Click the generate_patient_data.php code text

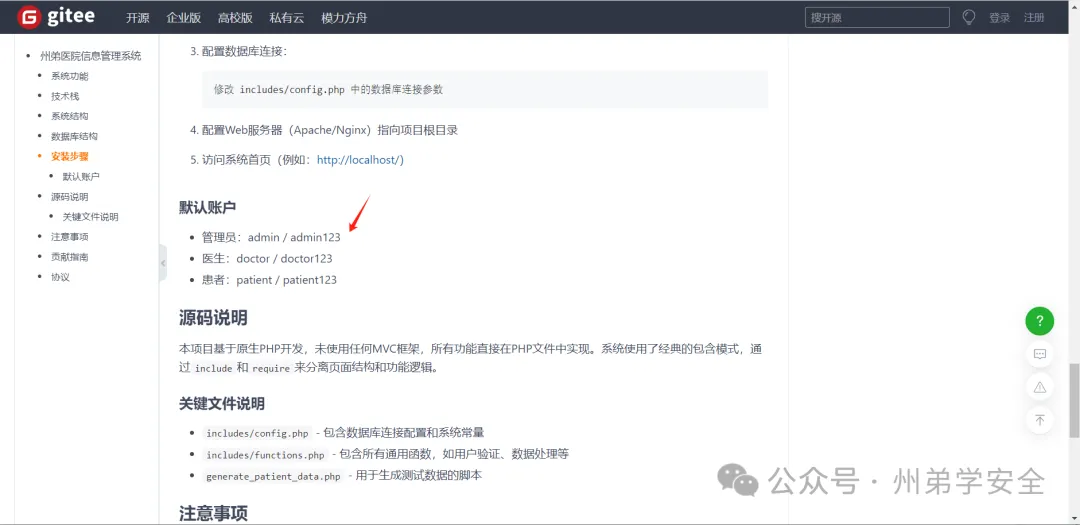click(273, 476)
